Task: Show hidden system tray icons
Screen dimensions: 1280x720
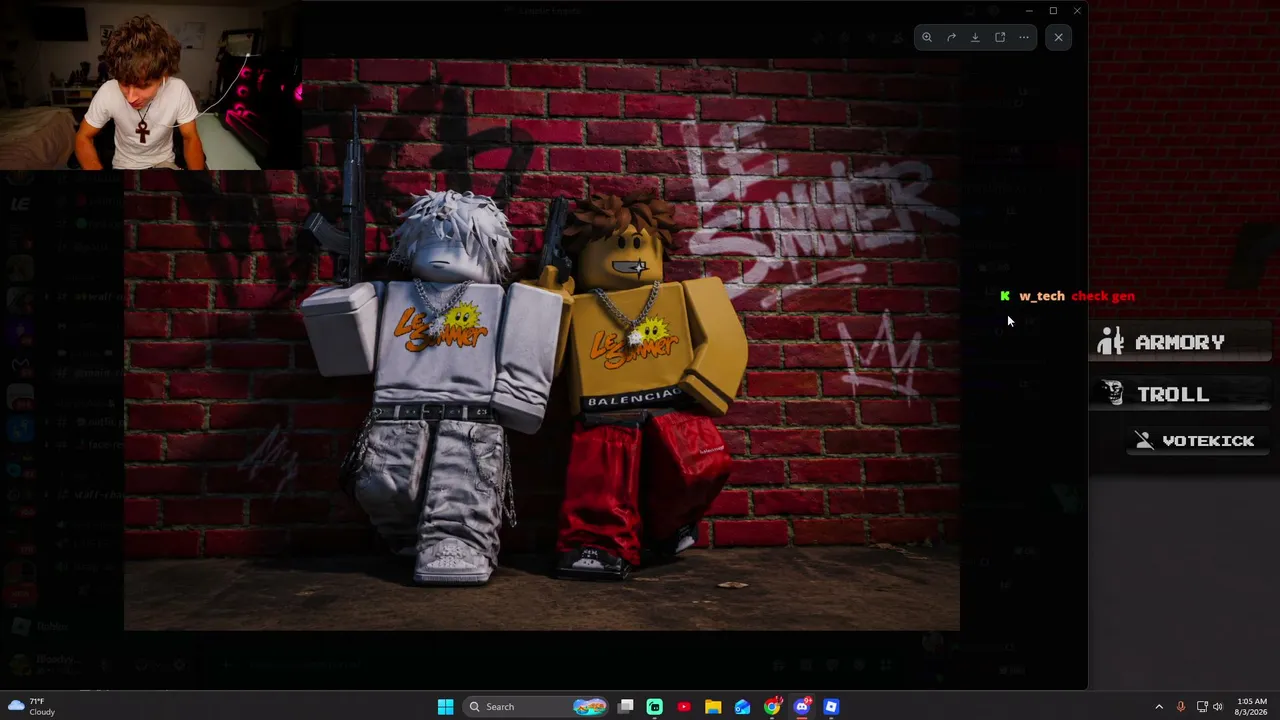Action: click(1159, 707)
